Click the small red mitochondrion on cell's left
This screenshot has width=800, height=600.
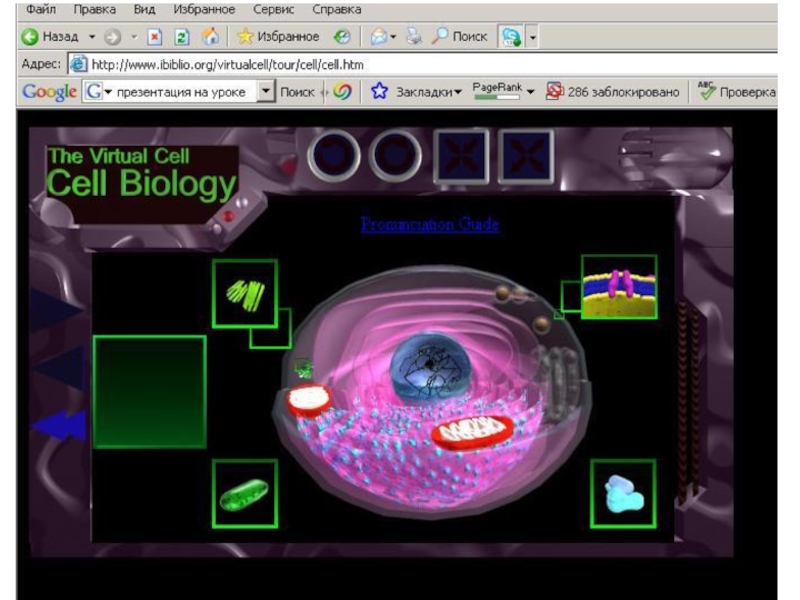(x=309, y=399)
